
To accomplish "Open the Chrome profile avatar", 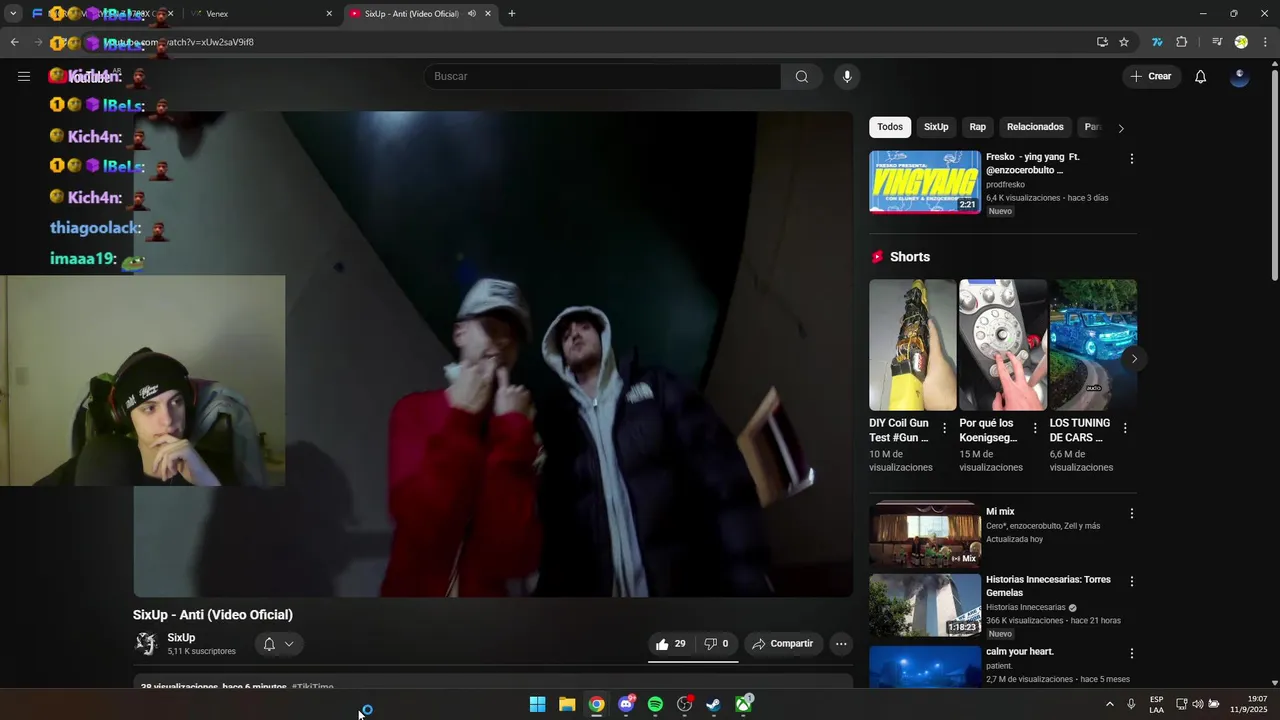I will 1241,42.
